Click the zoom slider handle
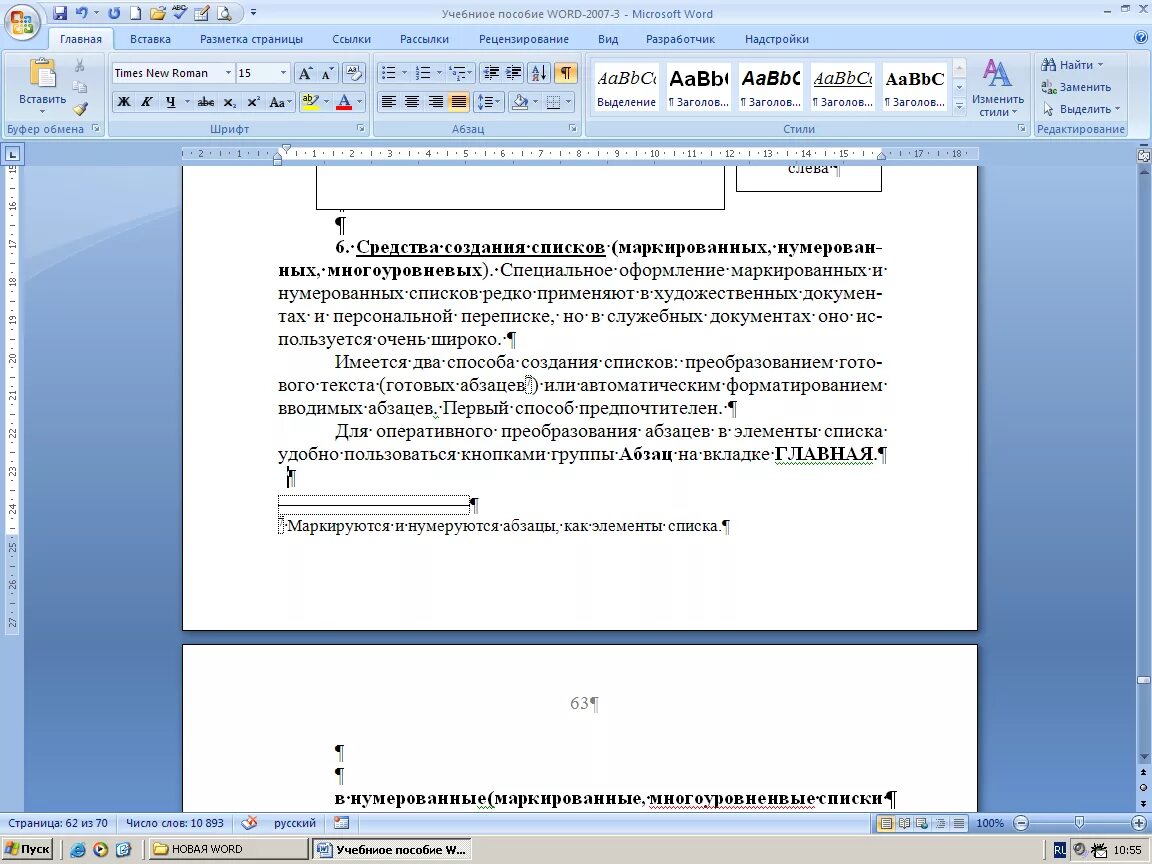 click(x=1079, y=823)
